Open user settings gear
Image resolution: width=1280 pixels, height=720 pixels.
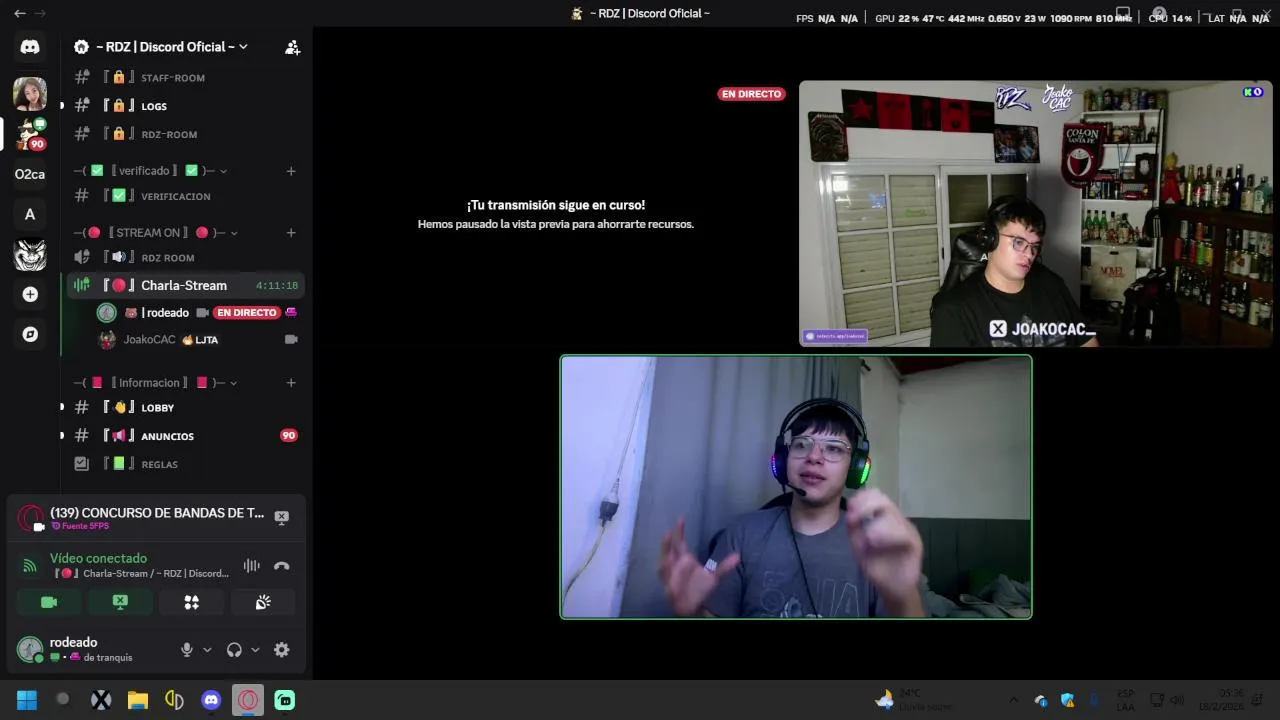click(282, 650)
